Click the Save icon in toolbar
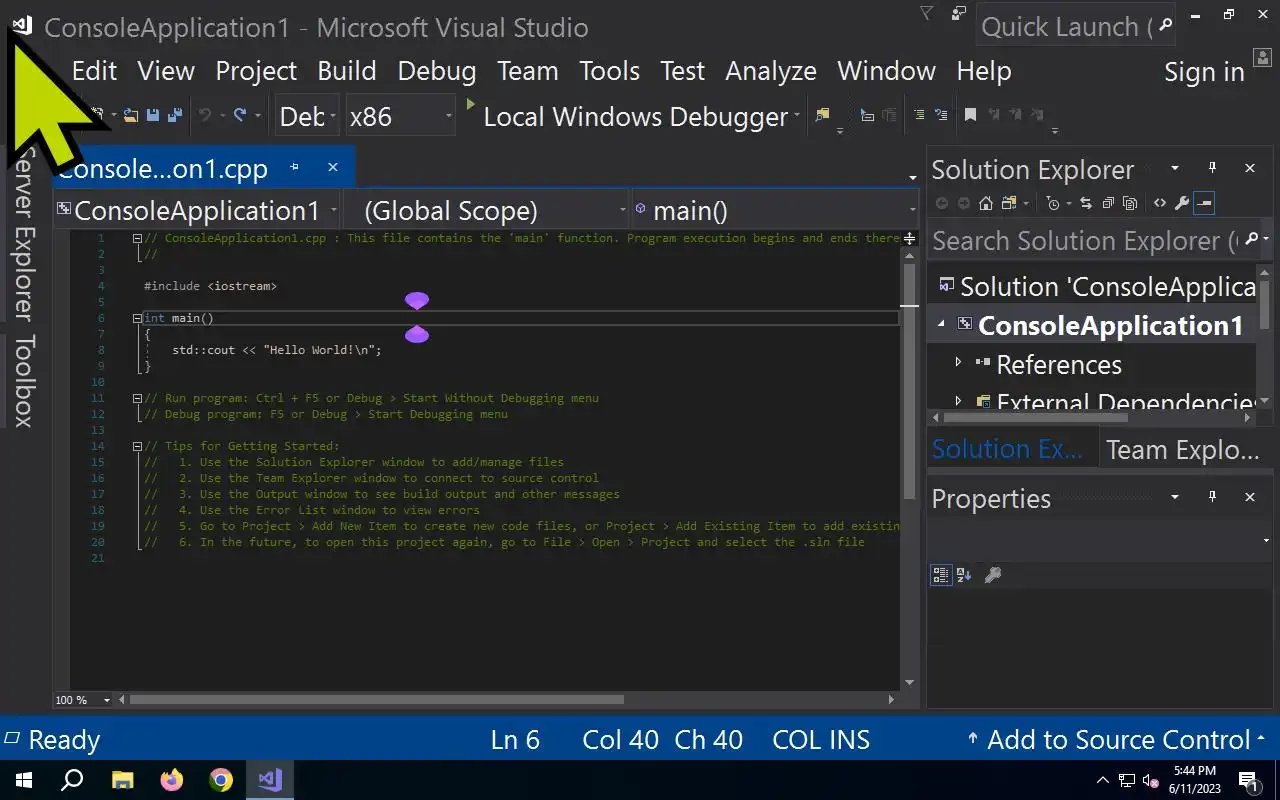 click(x=153, y=116)
